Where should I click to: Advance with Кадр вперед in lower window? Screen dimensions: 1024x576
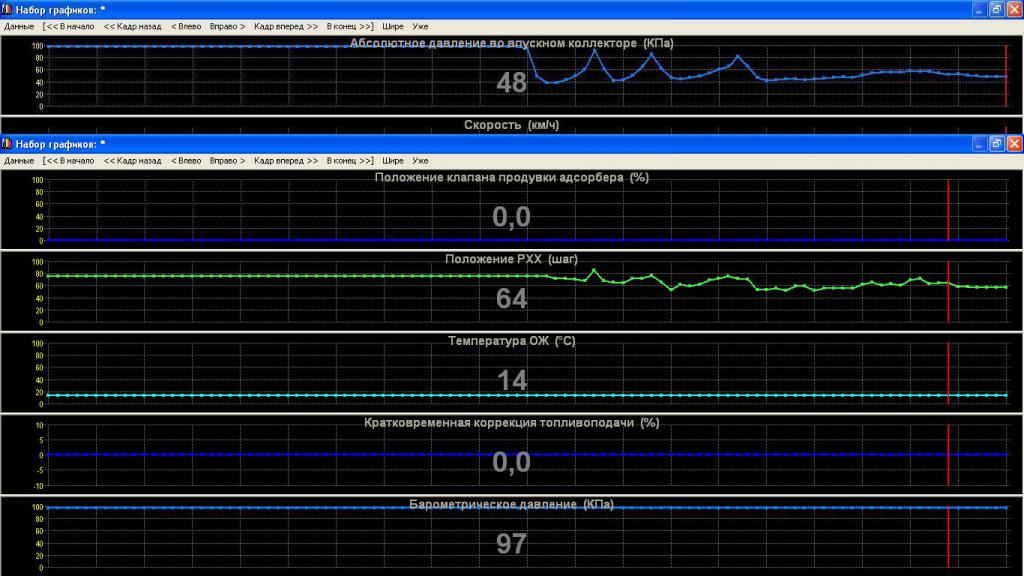point(286,160)
